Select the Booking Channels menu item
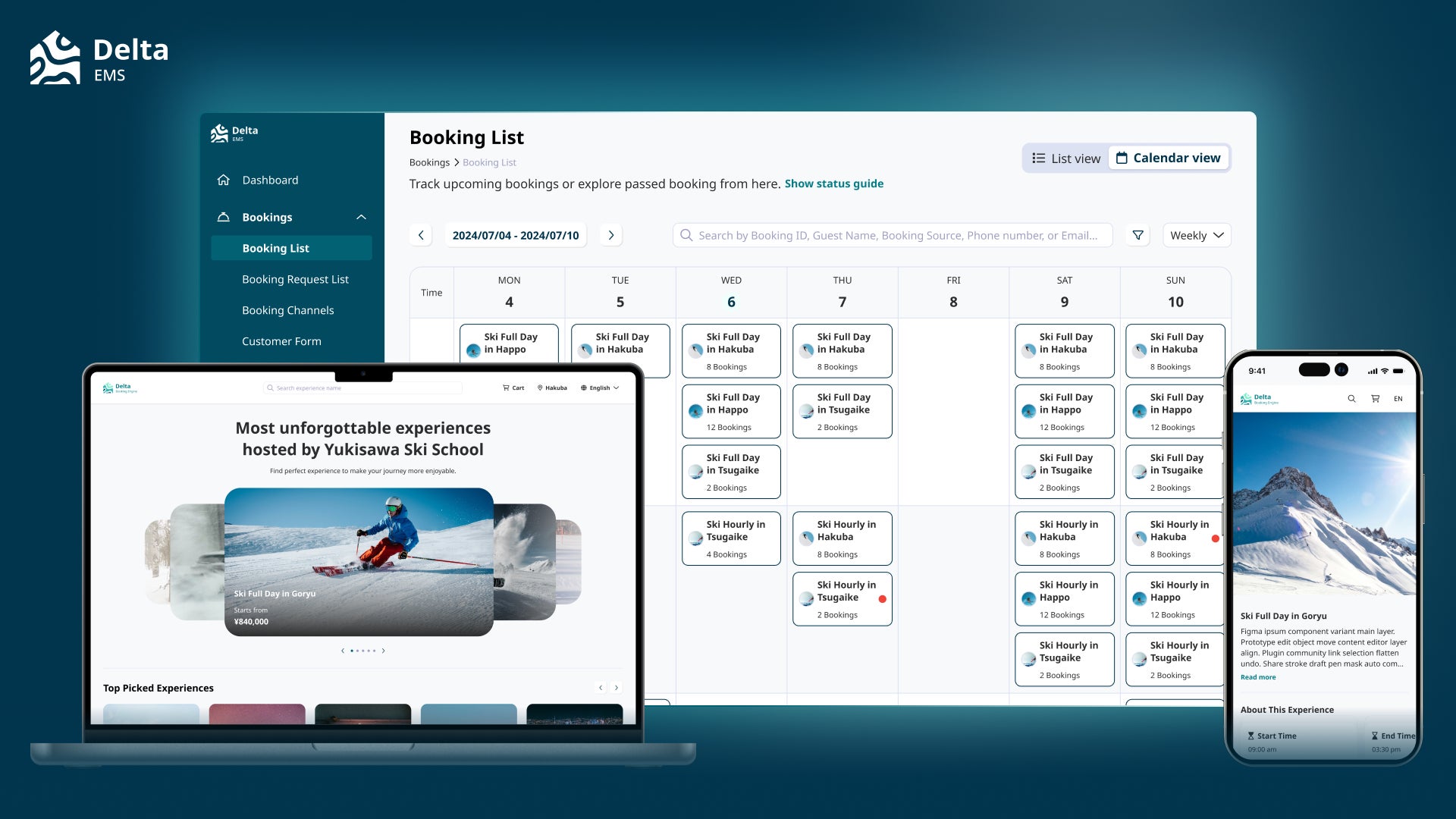The width and height of the screenshot is (1456, 819). pos(288,310)
